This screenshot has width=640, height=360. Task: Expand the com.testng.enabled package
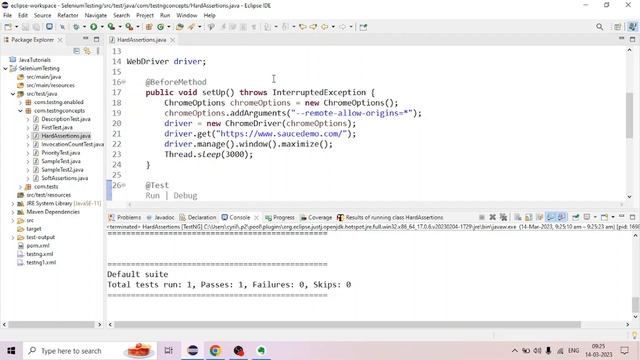tap(20, 102)
